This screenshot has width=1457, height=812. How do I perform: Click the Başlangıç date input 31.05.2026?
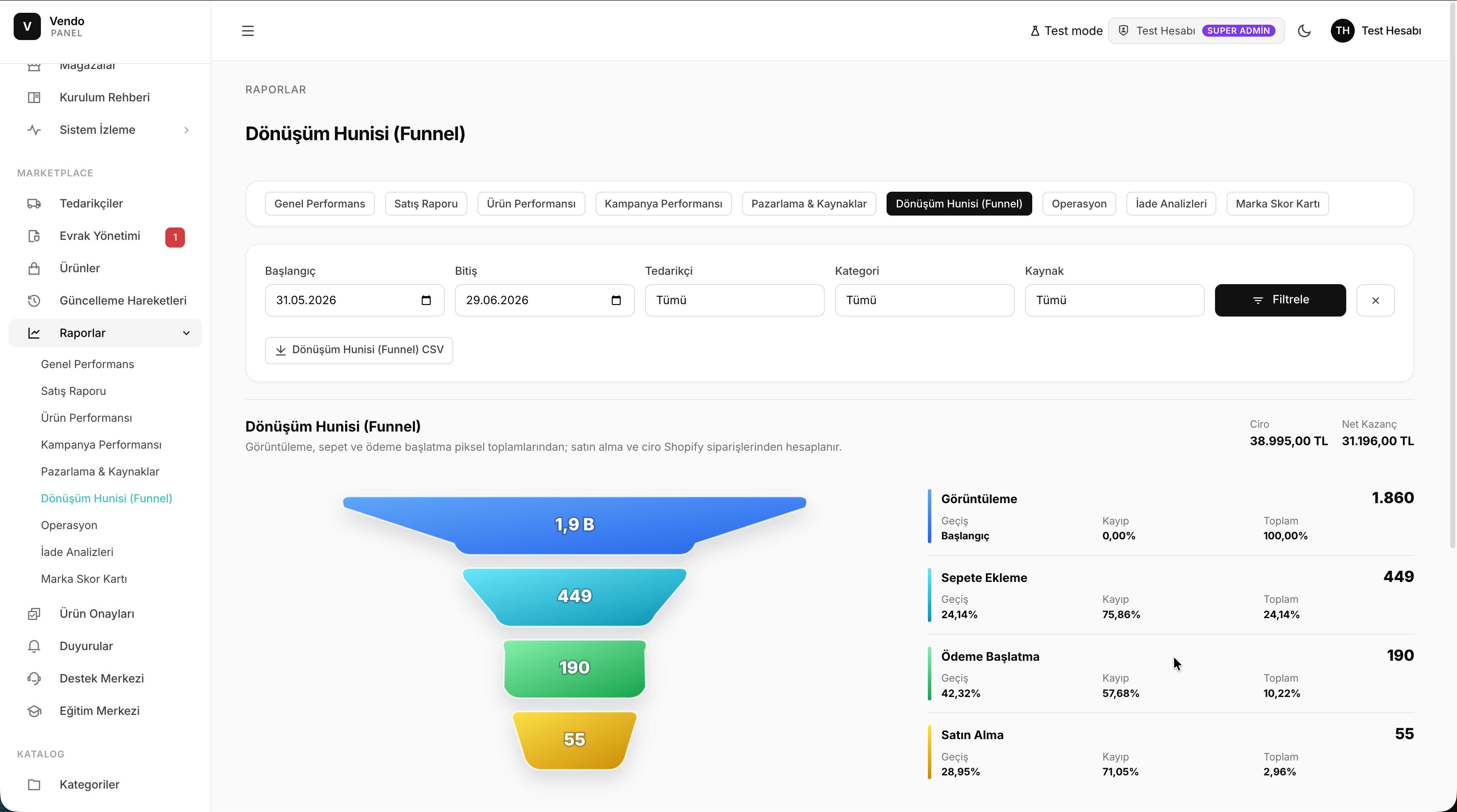coord(354,300)
